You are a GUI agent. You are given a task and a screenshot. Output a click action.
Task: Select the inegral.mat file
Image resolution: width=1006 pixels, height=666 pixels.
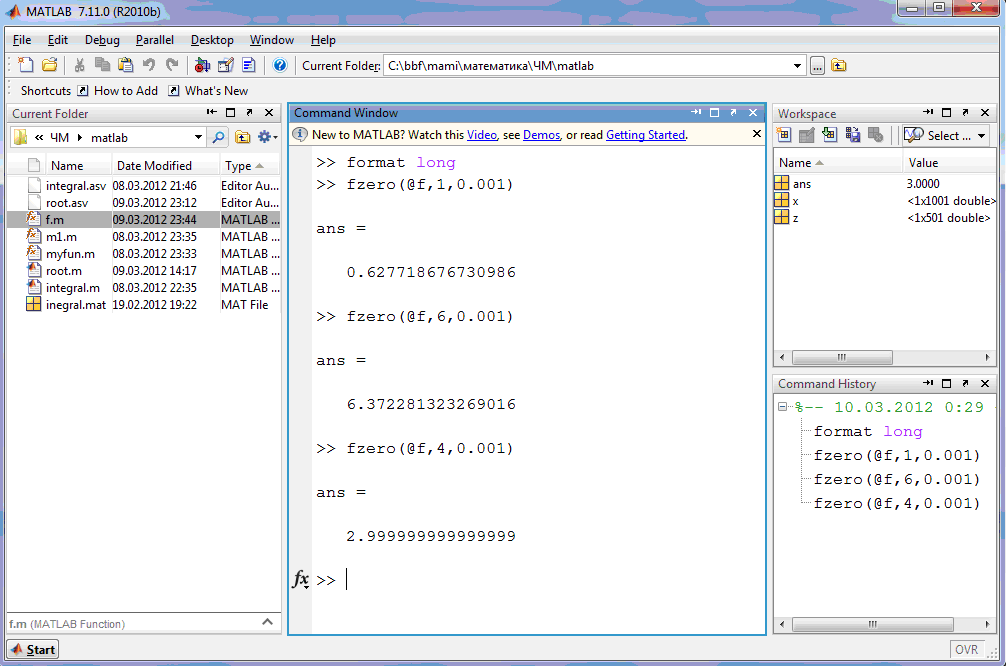144,305
